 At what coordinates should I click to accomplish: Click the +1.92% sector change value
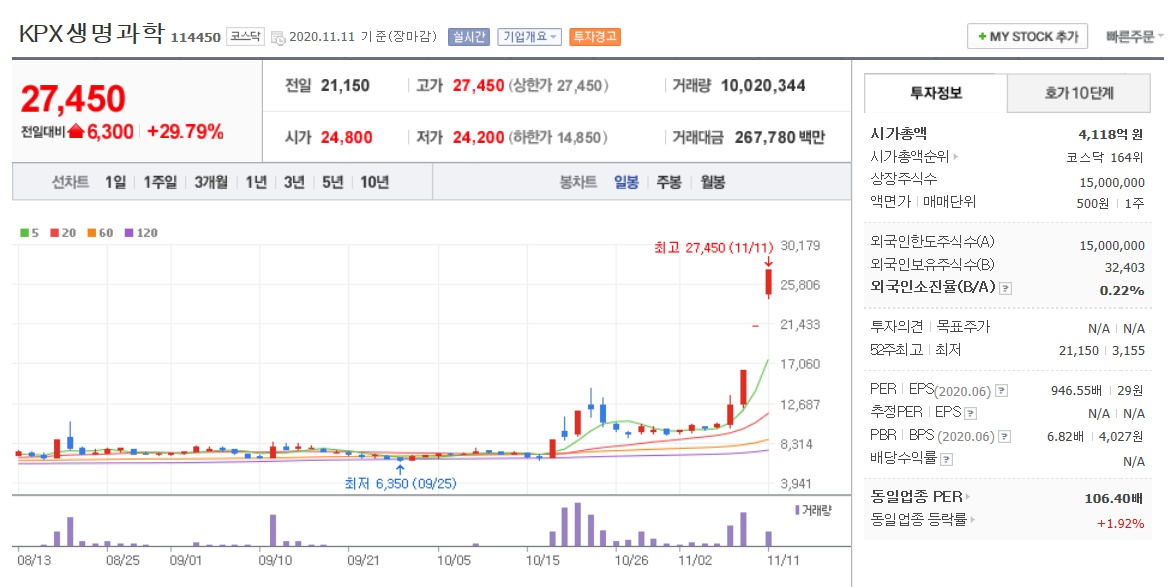click(1120, 524)
